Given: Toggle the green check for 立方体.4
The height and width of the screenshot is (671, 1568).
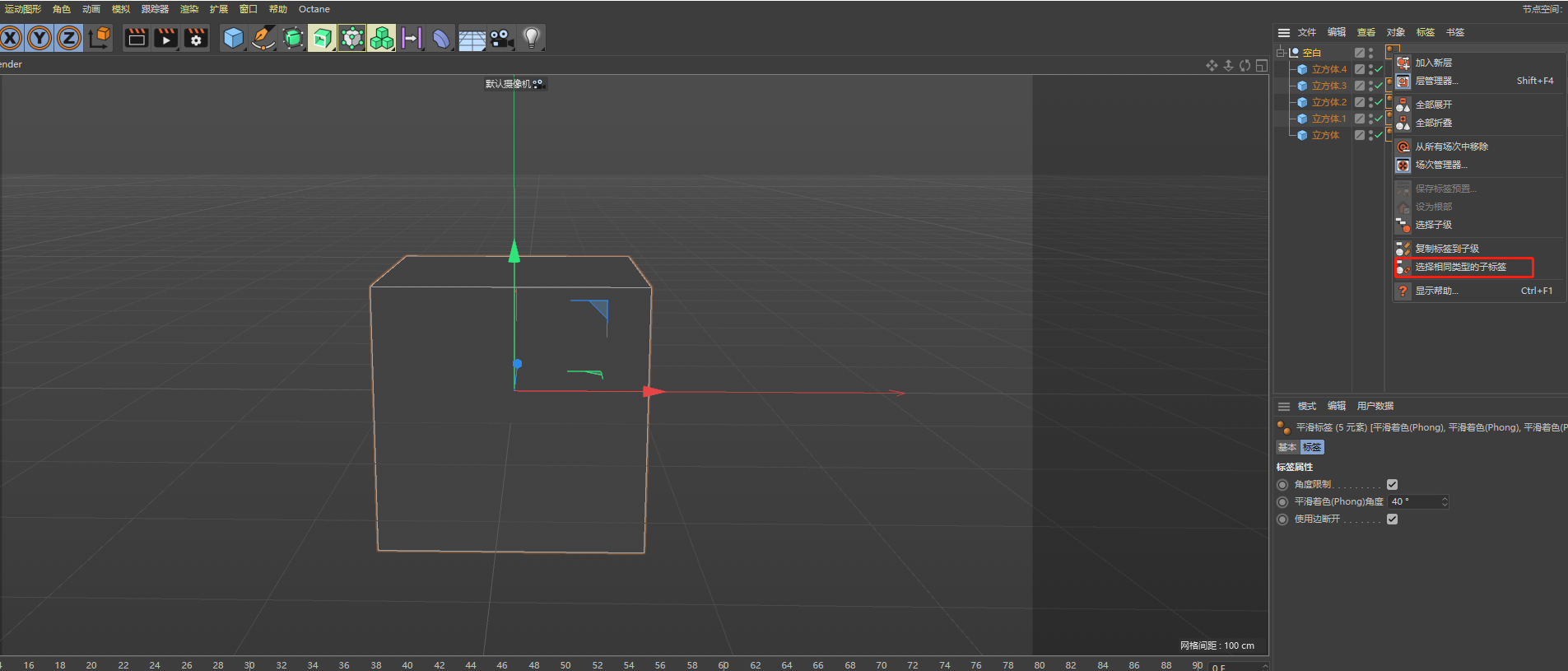Looking at the screenshot, I should (x=1379, y=69).
